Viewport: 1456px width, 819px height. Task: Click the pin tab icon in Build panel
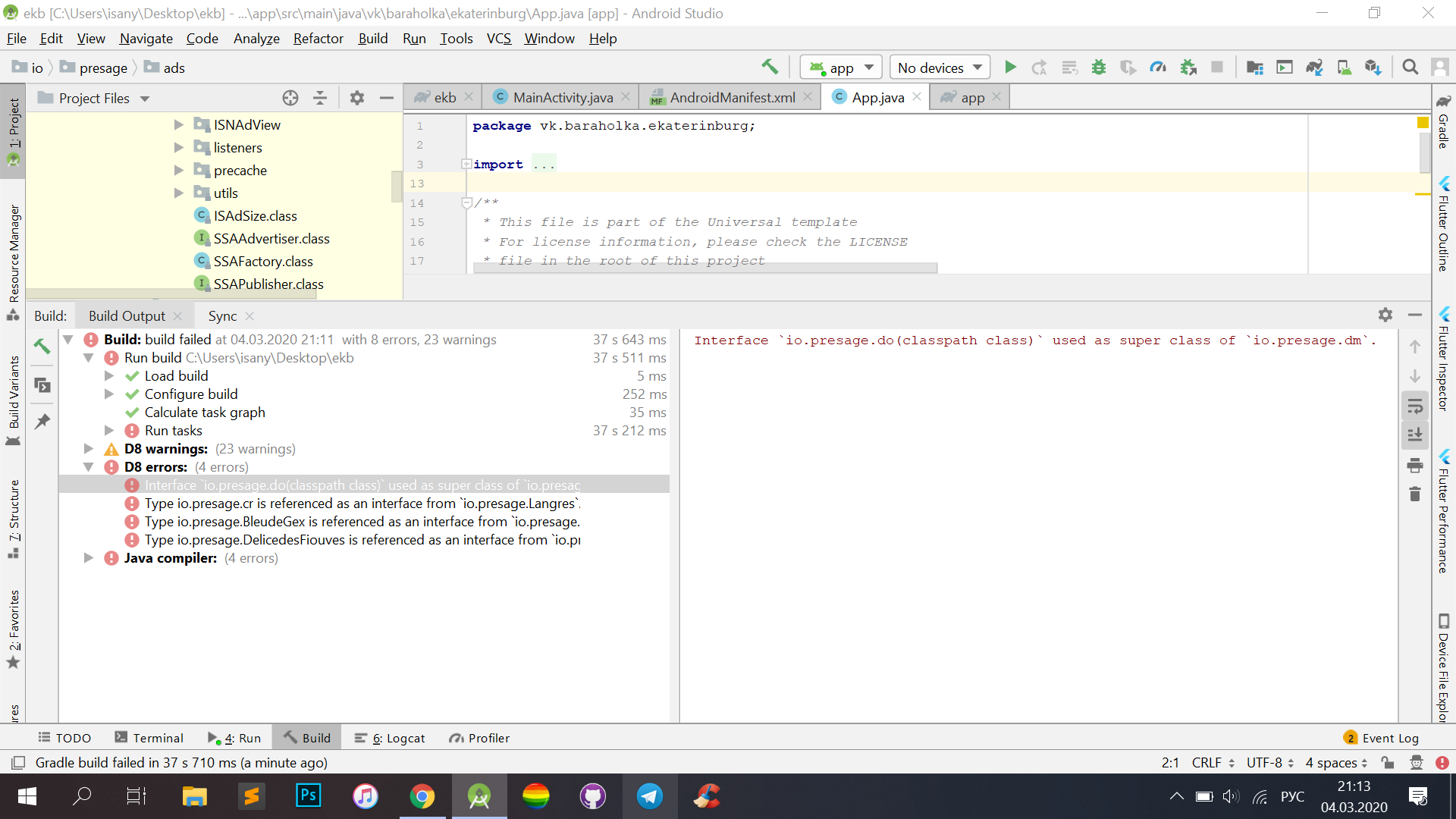[42, 421]
